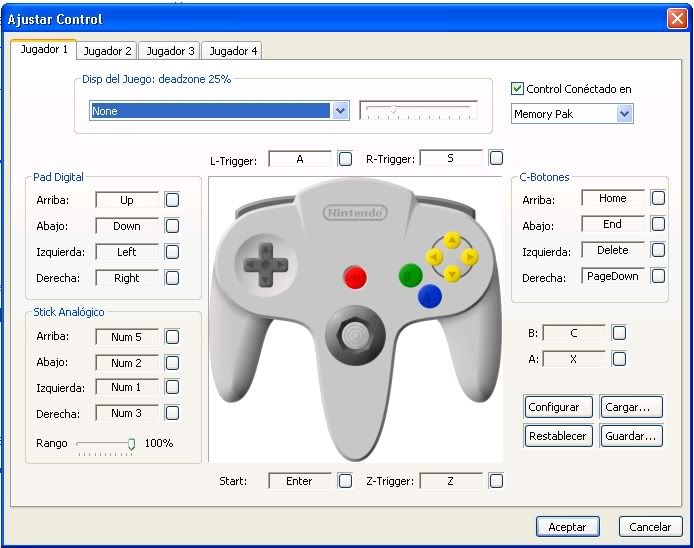The height and width of the screenshot is (548, 694).
Task: Click the gray D-pad on controller image
Action: coord(266,265)
